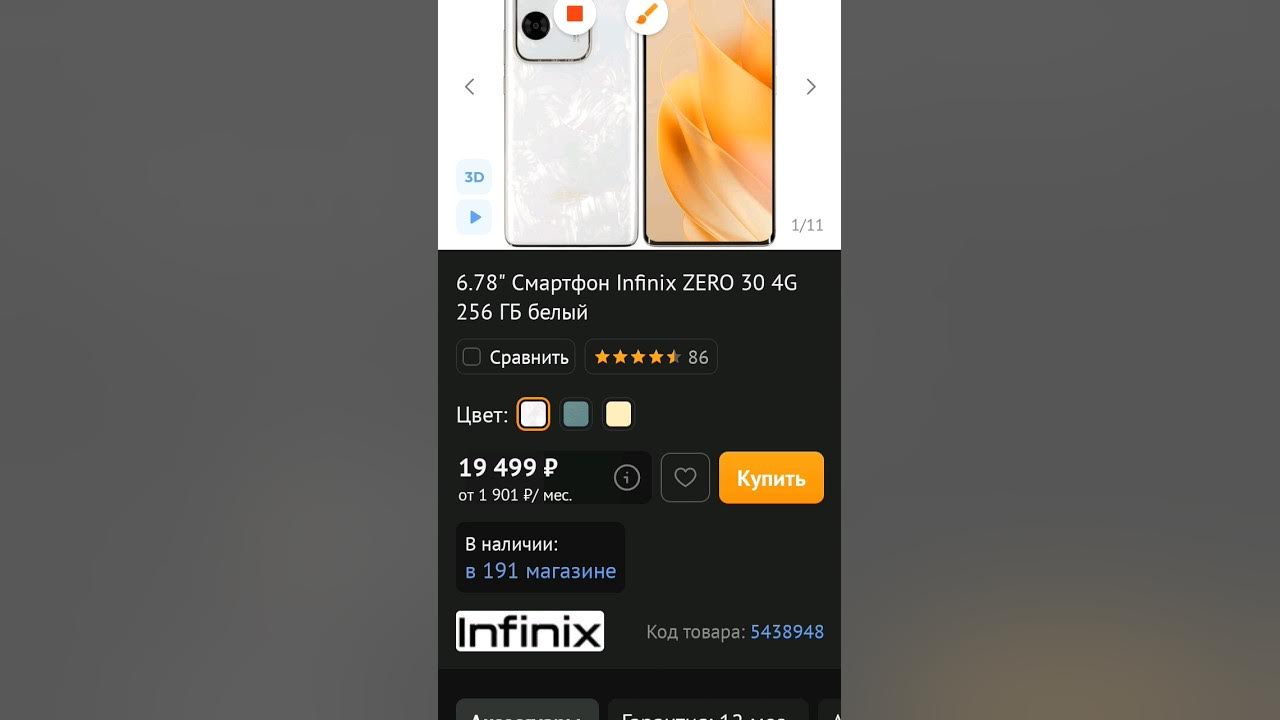Tap the phone product image
Screen dimensions: 1280x720
click(640, 123)
